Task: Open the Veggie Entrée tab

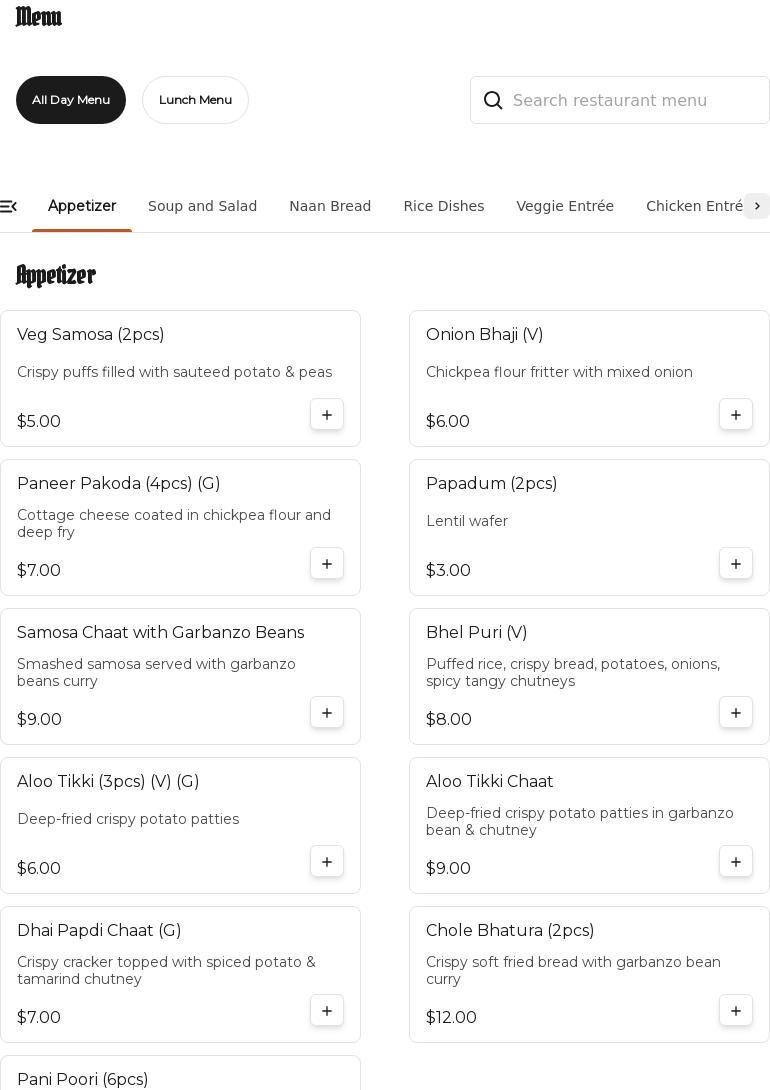Action: click(x=565, y=206)
